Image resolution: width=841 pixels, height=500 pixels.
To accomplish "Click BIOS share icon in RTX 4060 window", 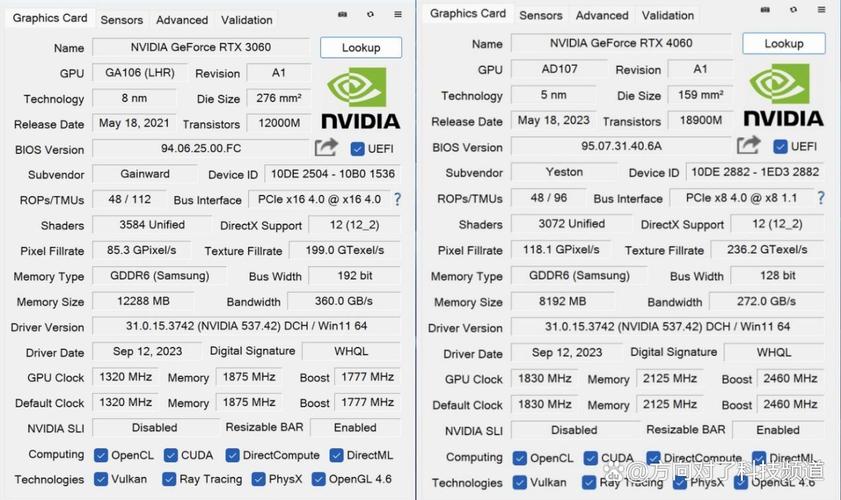I will (x=748, y=146).
